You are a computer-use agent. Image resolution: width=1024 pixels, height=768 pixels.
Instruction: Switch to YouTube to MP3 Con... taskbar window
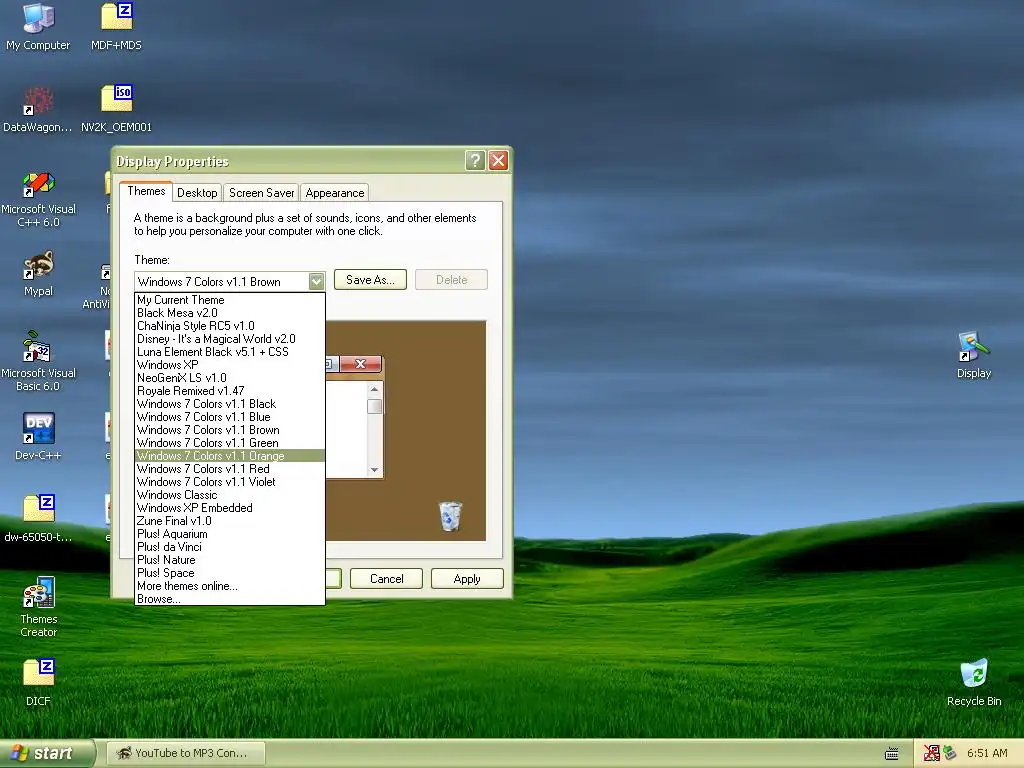(x=185, y=754)
